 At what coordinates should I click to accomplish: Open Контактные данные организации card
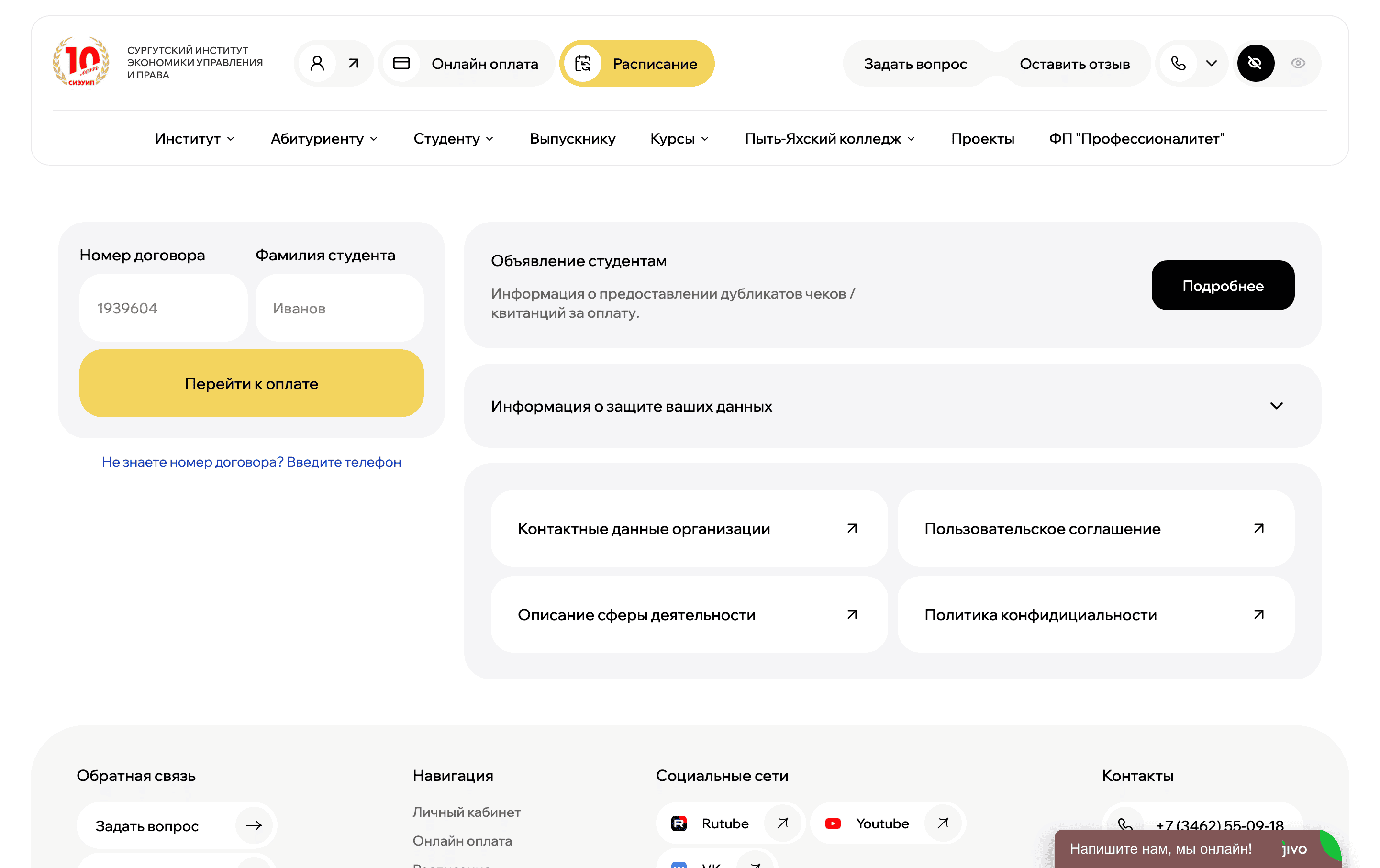(x=689, y=528)
